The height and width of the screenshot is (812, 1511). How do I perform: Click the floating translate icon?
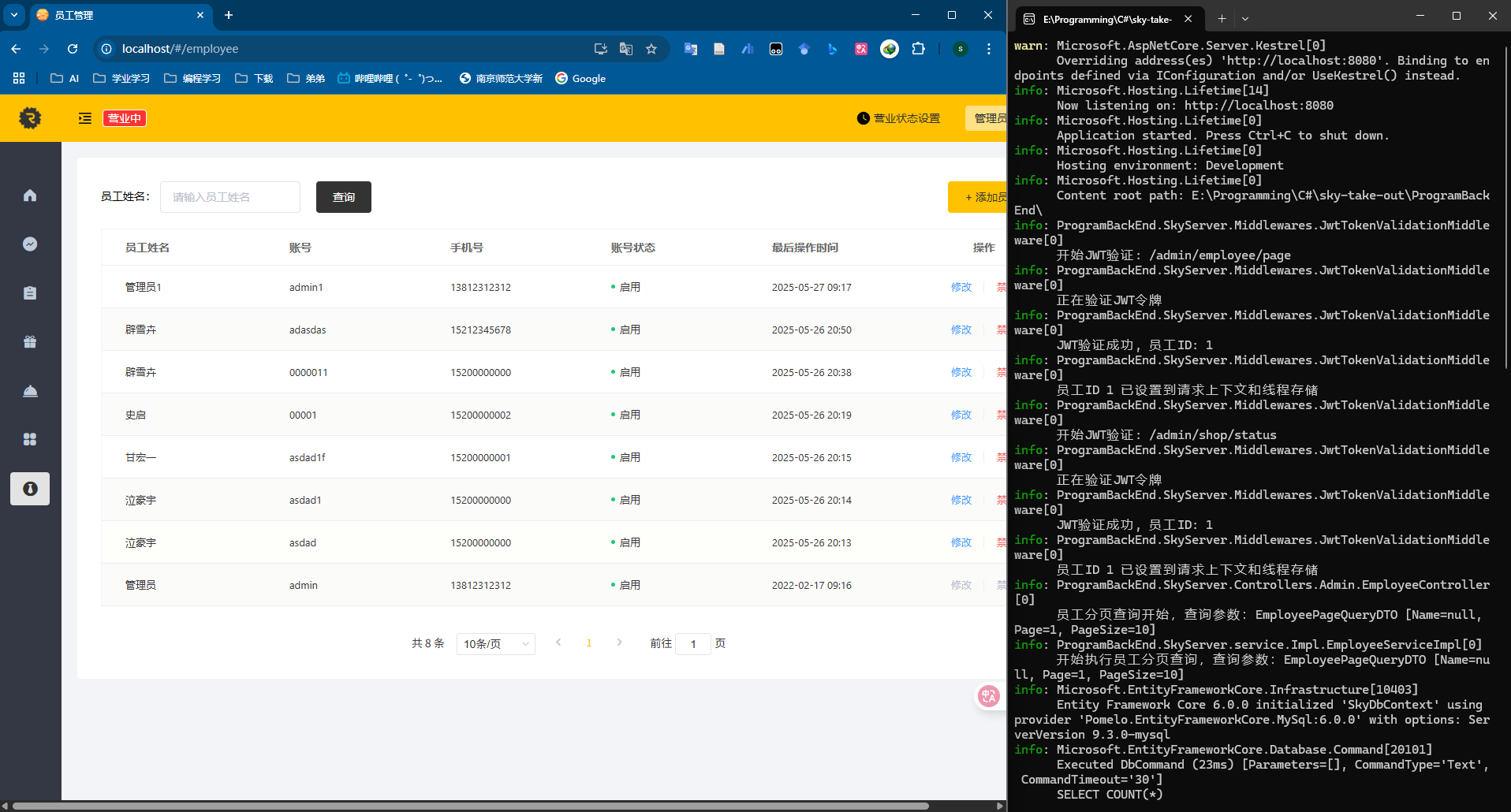tap(988, 695)
